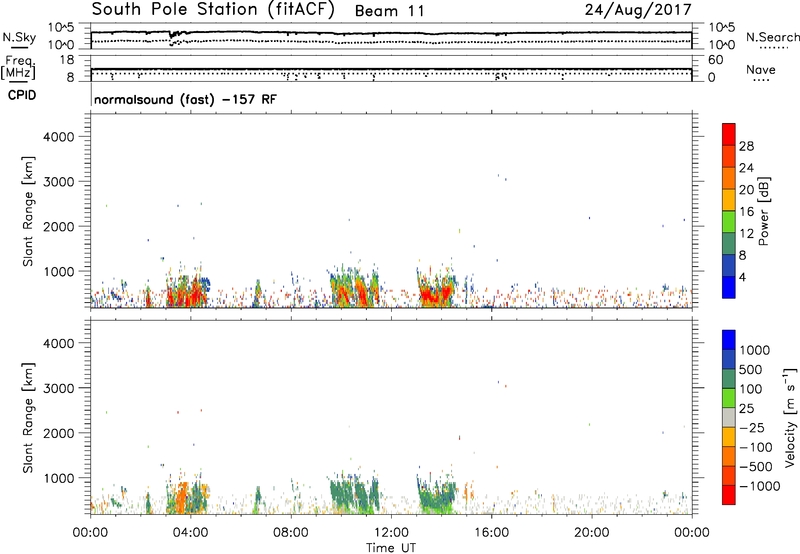The image size is (800, 554).
Task: Click the 'CPID' label
Action: point(22,95)
